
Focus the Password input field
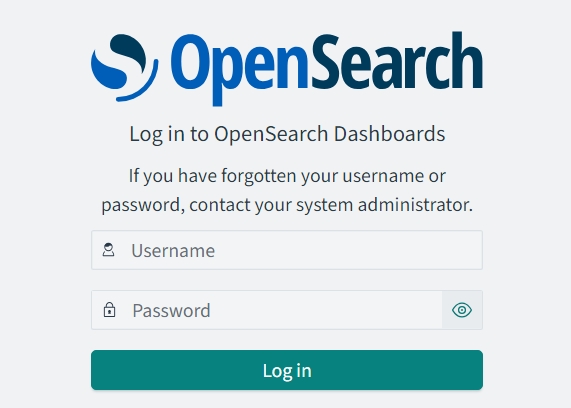click(267, 310)
